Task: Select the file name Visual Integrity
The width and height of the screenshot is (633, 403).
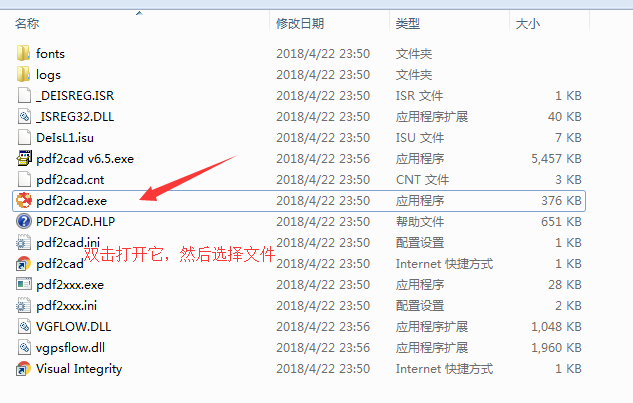Action: pos(79,369)
